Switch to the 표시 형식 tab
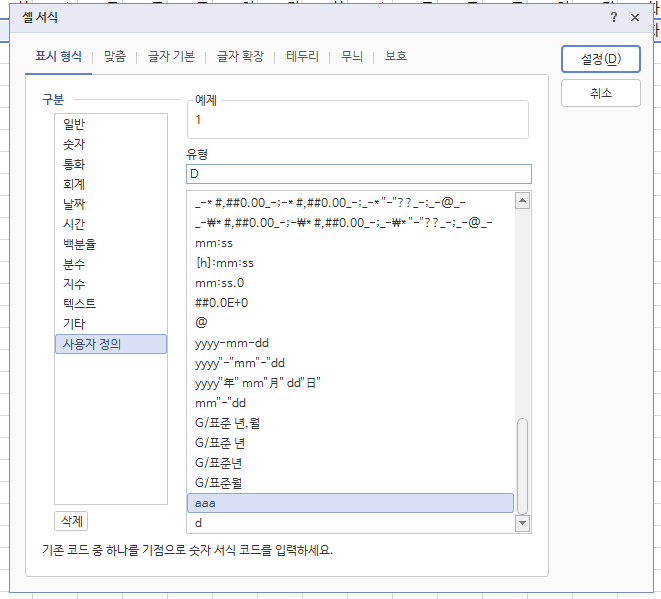This screenshot has height=599, width=661. click(59, 56)
